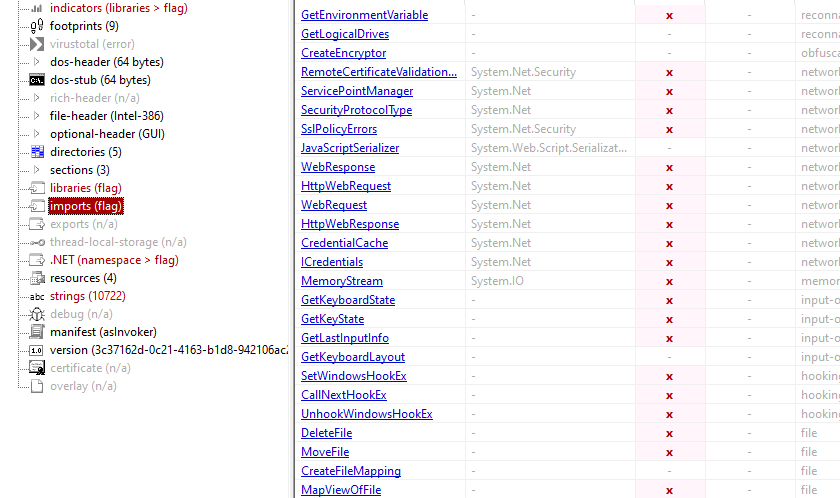Click the overlay page icon
This screenshot has width=840, height=498.
(37, 386)
